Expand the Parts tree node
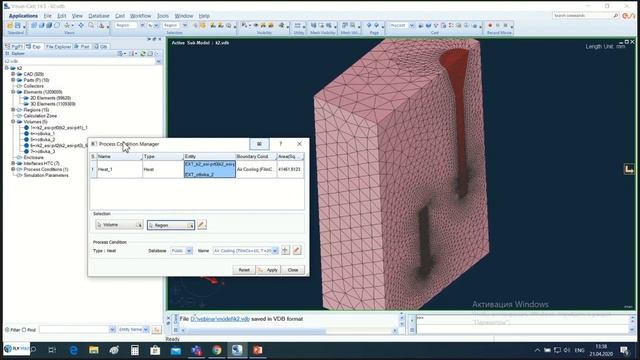The width and height of the screenshot is (640, 360). click(x=13, y=80)
